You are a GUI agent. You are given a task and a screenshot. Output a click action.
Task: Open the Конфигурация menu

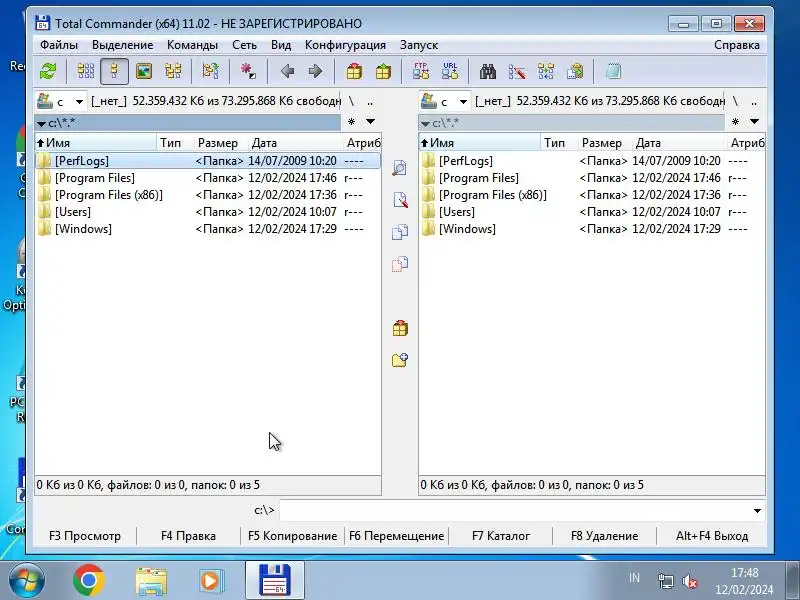345,45
